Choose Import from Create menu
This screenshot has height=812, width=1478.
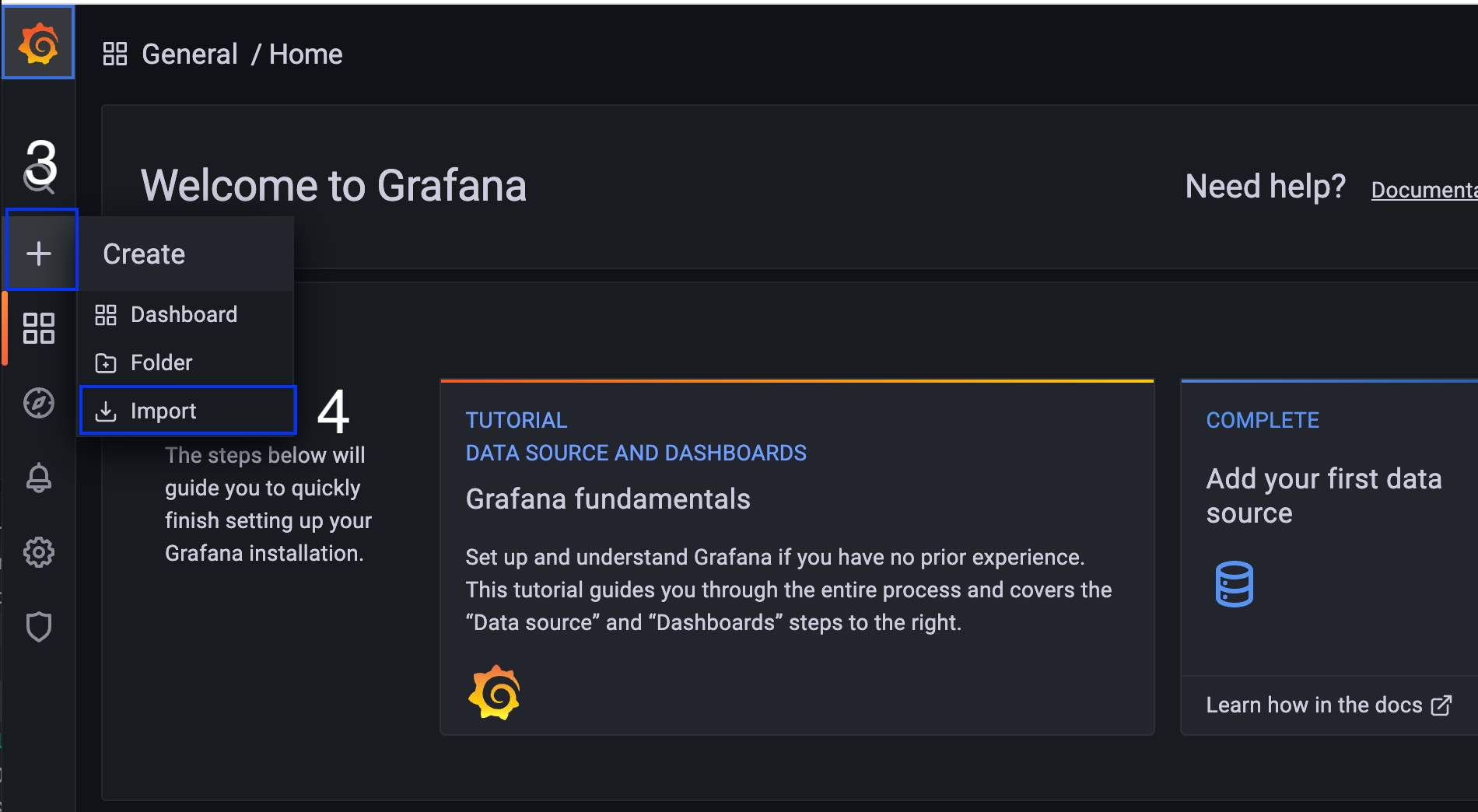tap(163, 411)
